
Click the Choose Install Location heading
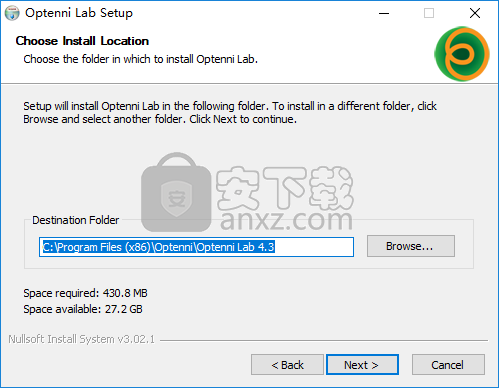click(82, 41)
